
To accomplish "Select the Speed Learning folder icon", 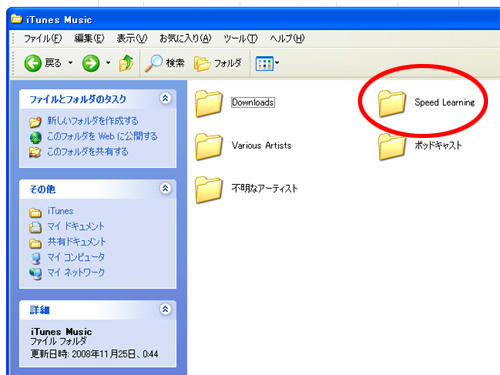I will [392, 103].
